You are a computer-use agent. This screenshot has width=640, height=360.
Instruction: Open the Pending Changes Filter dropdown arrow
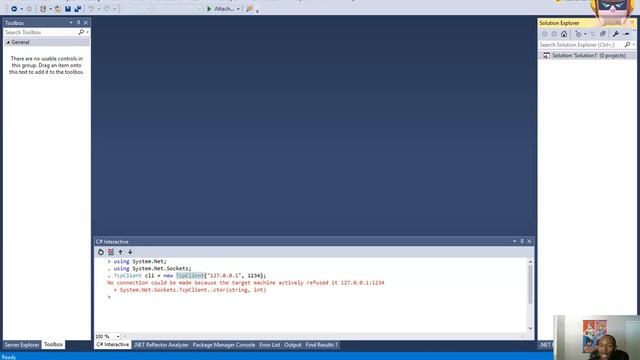coord(585,34)
